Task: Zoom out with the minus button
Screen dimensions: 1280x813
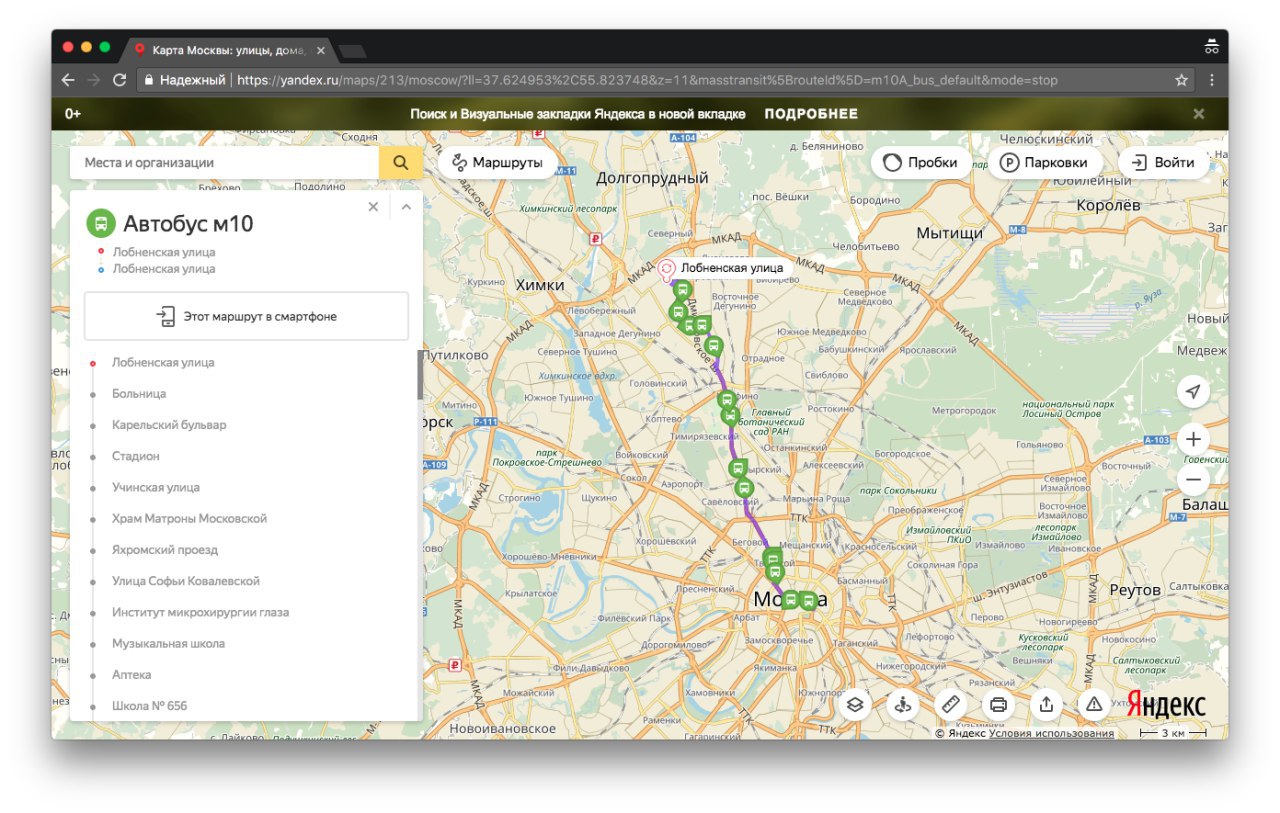Action: [x=1193, y=481]
